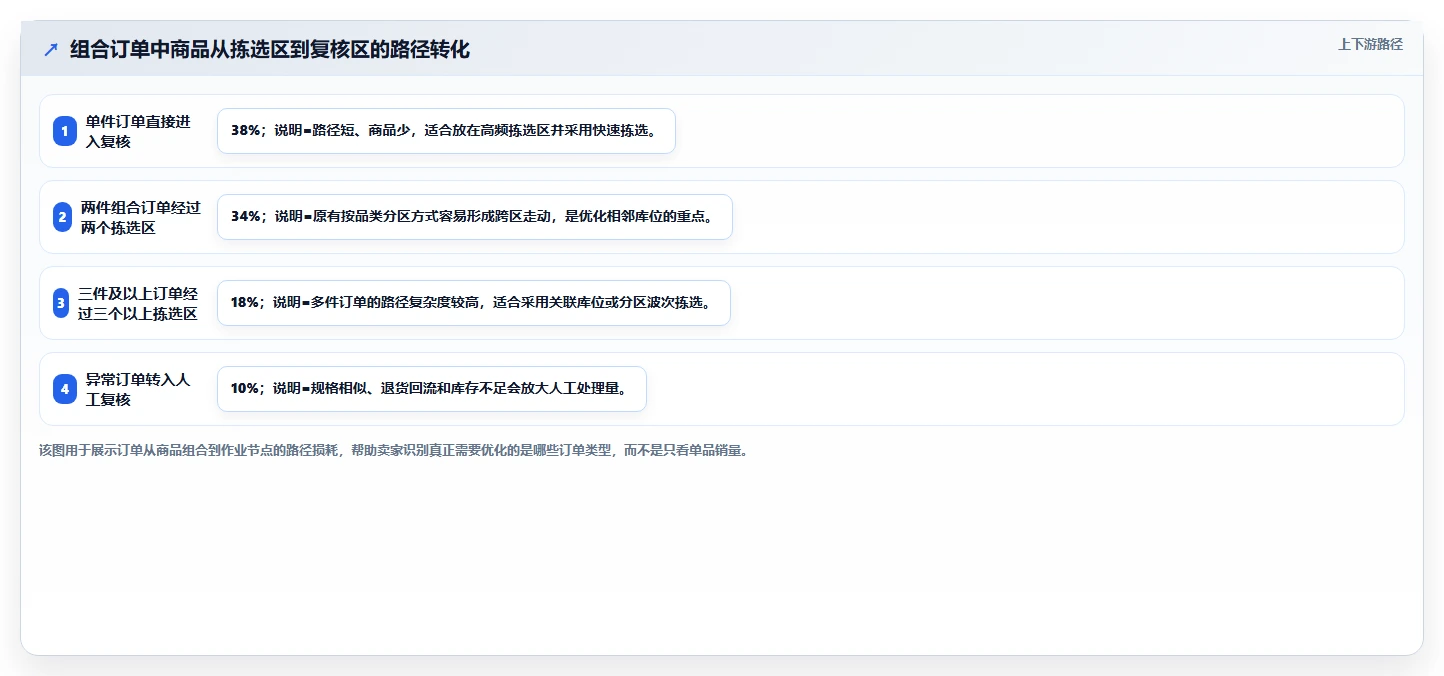Select the 异常订单转入人工复核 label
Image resolution: width=1444 pixels, height=676 pixels.
coord(138,389)
